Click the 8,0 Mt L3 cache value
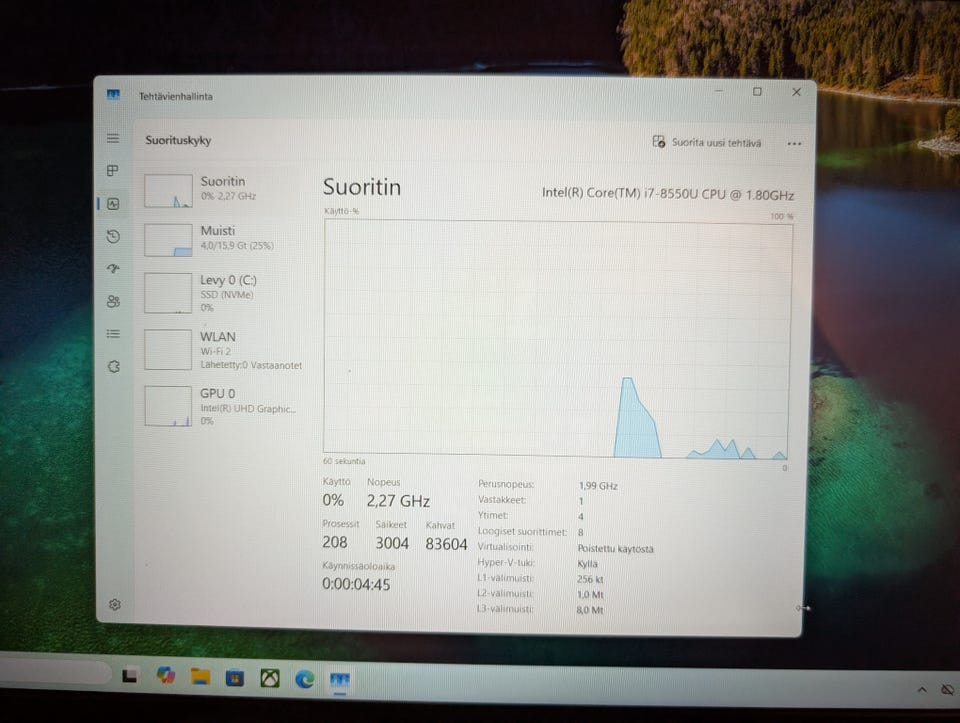This screenshot has height=723, width=960. coord(590,610)
